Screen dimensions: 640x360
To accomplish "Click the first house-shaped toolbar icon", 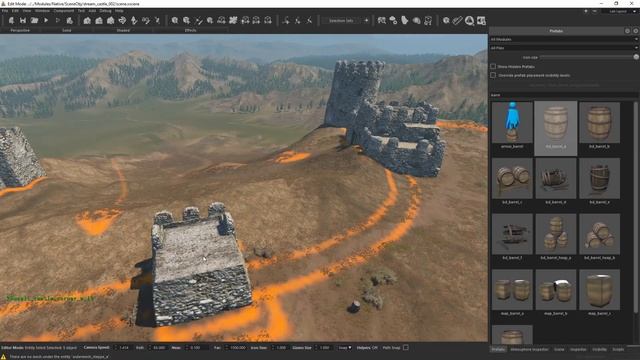I will [x=87, y=20].
